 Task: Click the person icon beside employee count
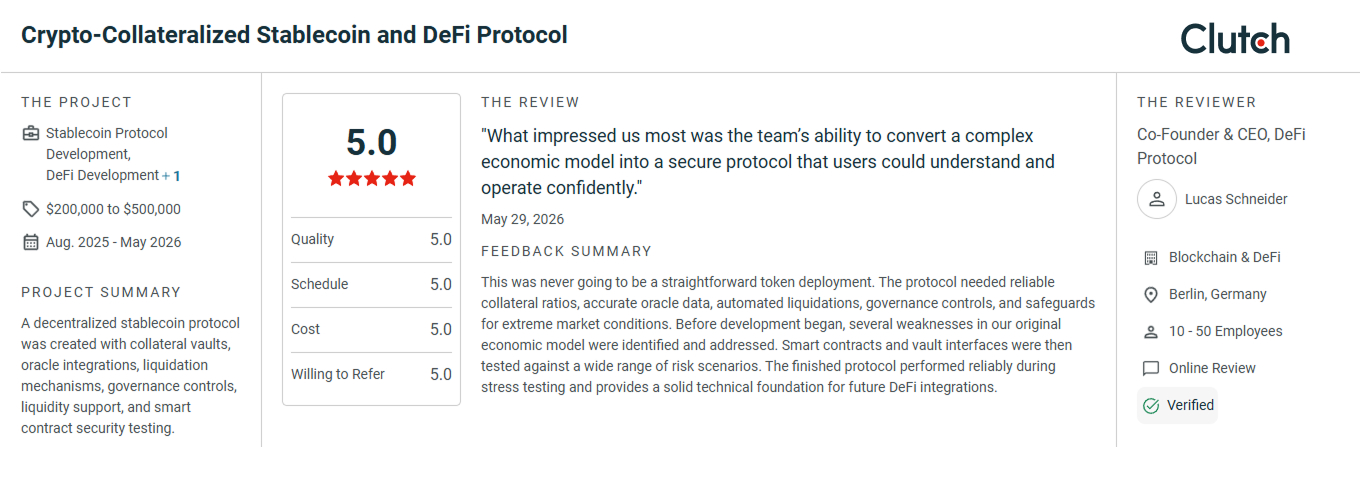[x=1150, y=332]
